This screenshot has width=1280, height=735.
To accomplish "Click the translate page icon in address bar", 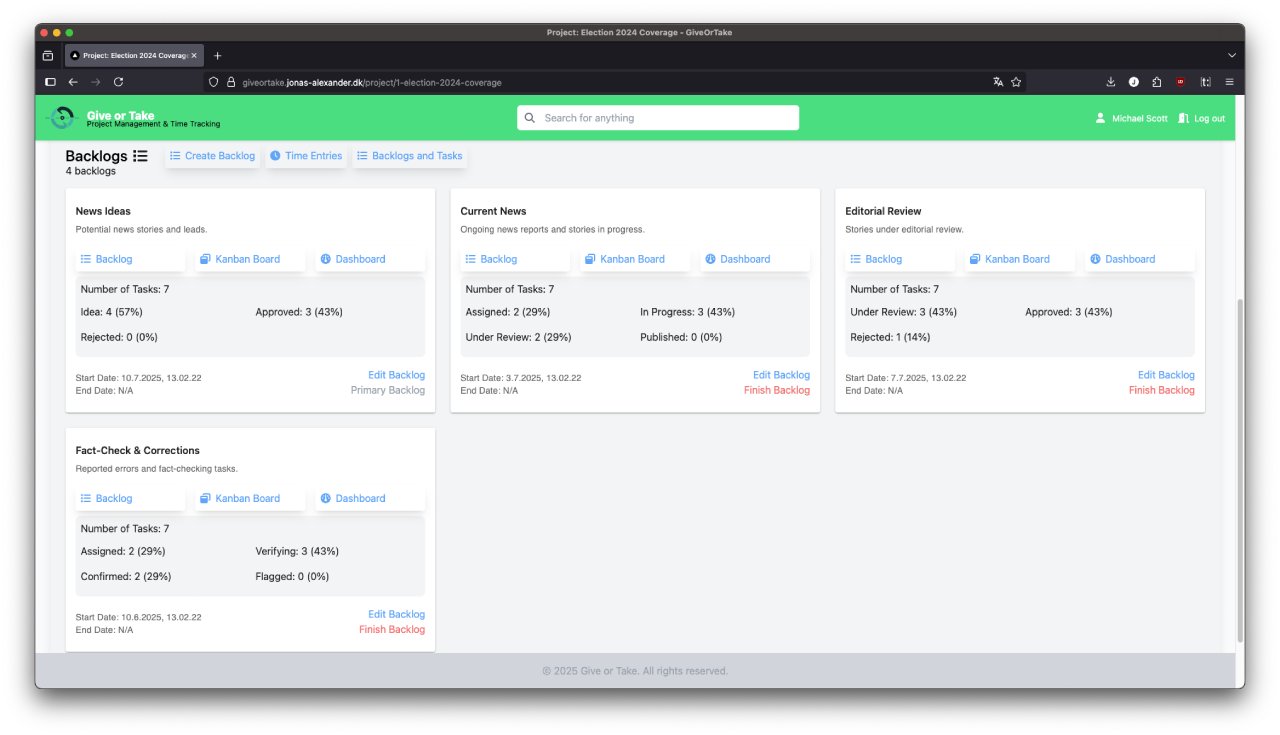I will pyautogui.click(x=998, y=82).
